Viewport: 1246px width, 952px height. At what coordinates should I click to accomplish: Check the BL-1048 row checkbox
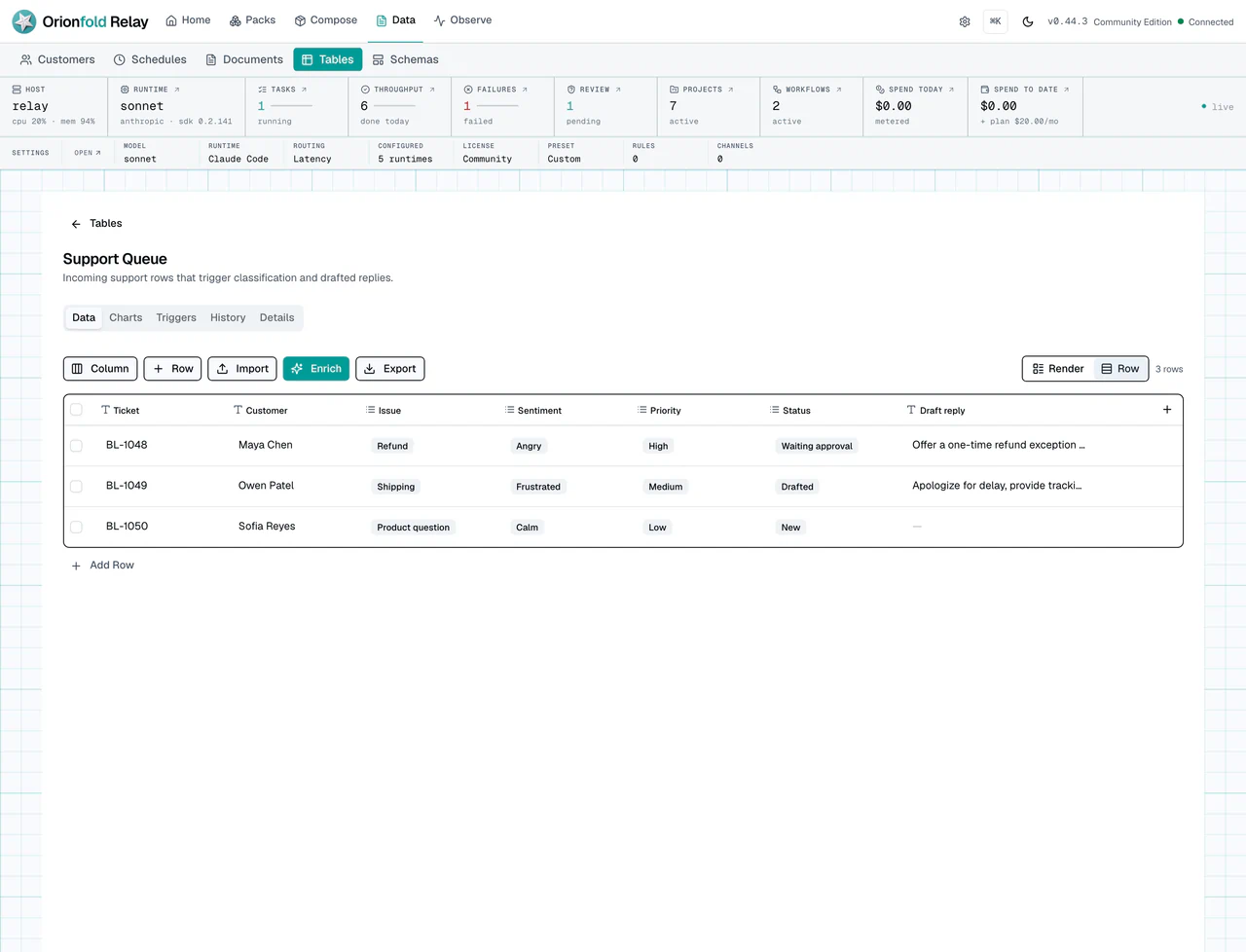coord(77,446)
